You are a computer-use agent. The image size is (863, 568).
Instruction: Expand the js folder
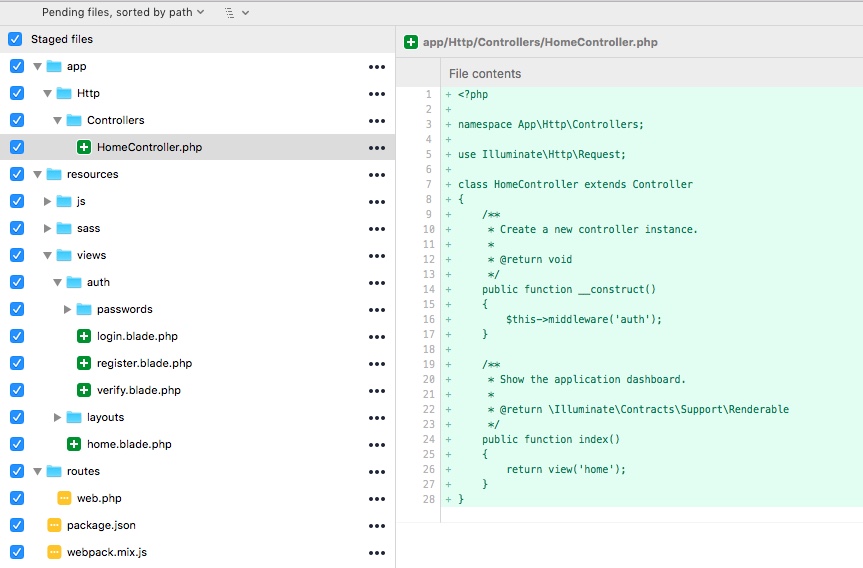point(48,201)
